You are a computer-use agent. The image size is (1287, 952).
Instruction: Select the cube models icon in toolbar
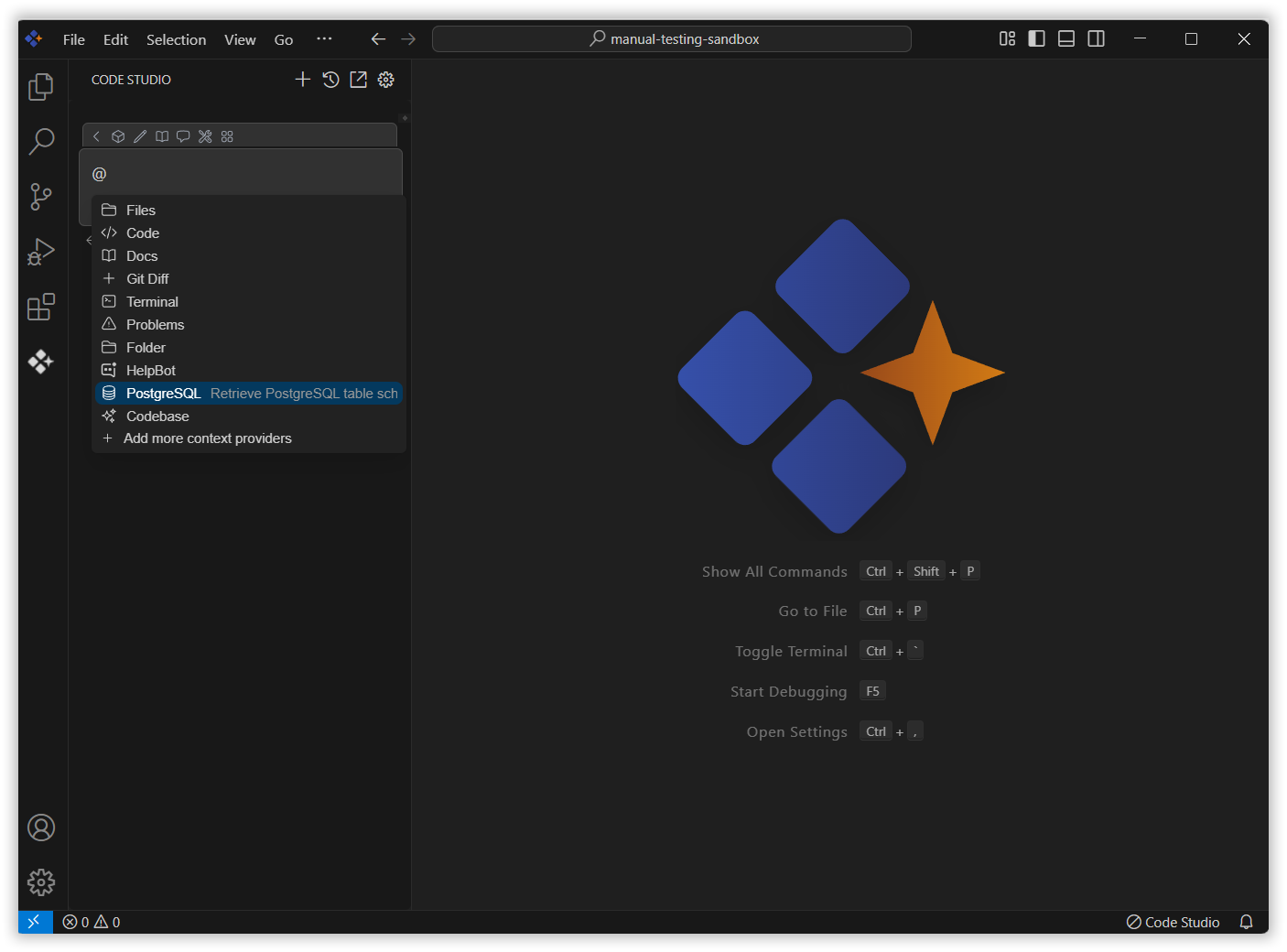click(118, 136)
